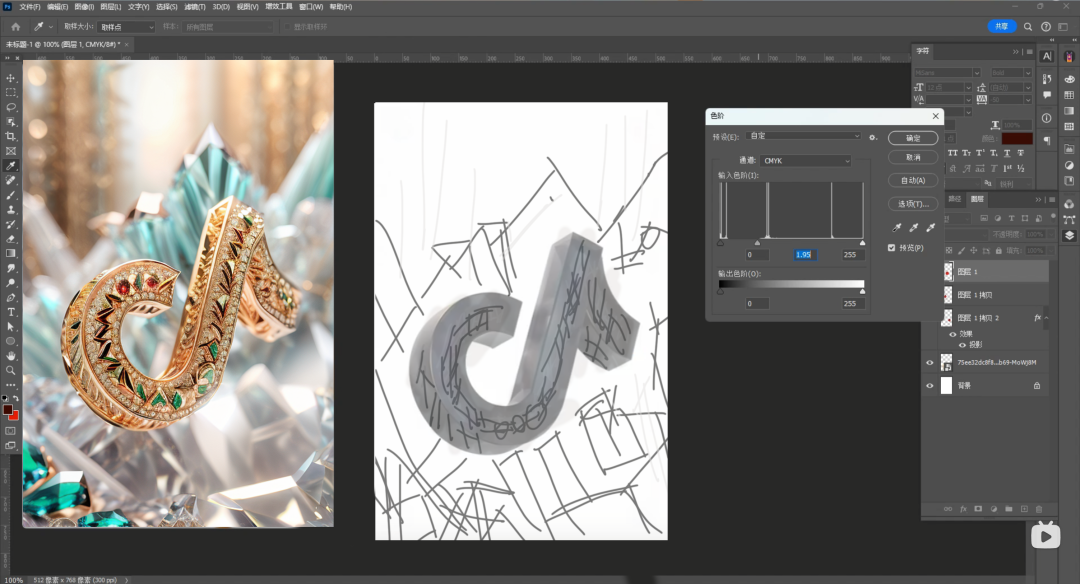Set black point eyedropper in Levels dialog

tap(897, 227)
